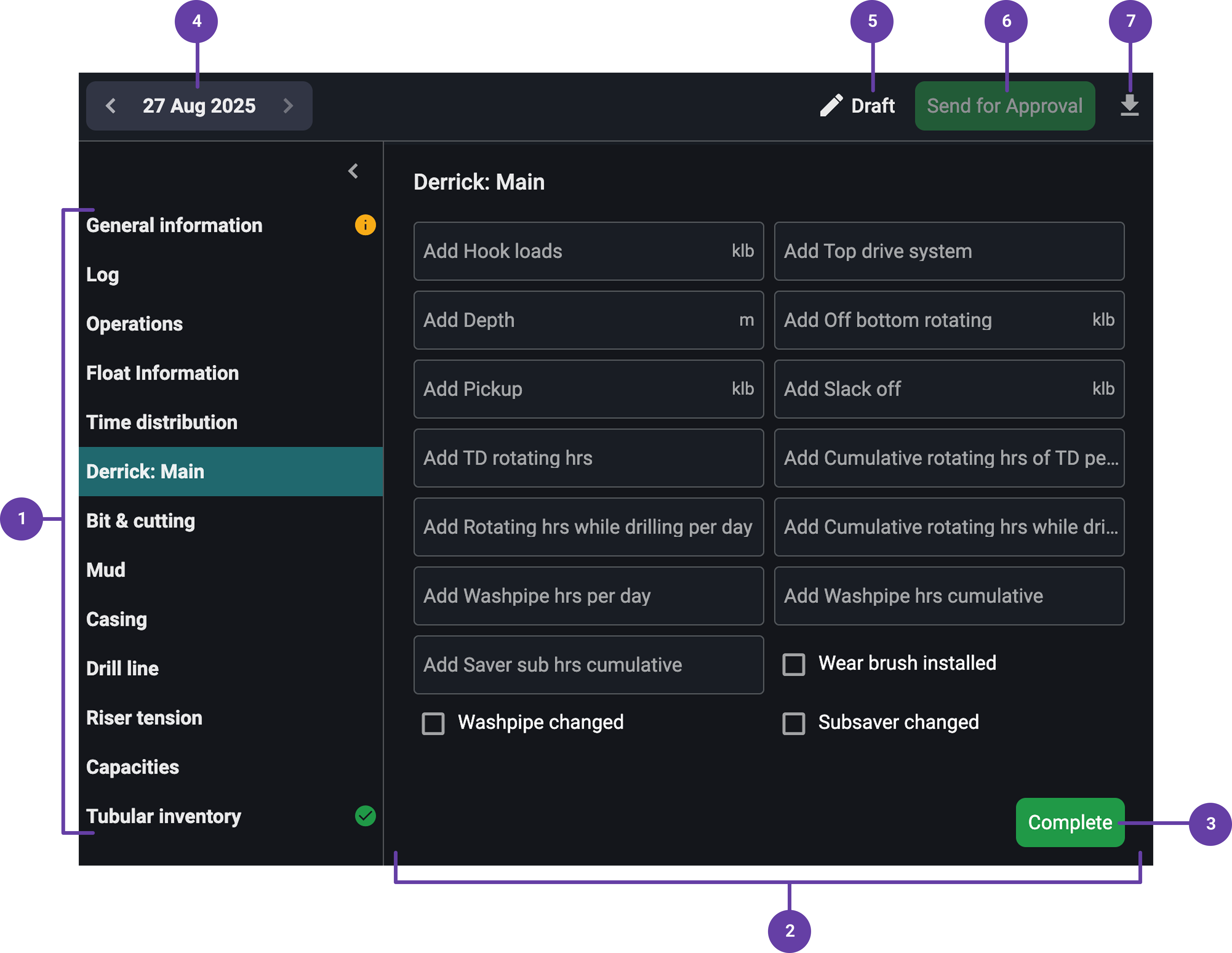
Task: Open the 27 Aug 2025 date picker
Action: [x=198, y=106]
